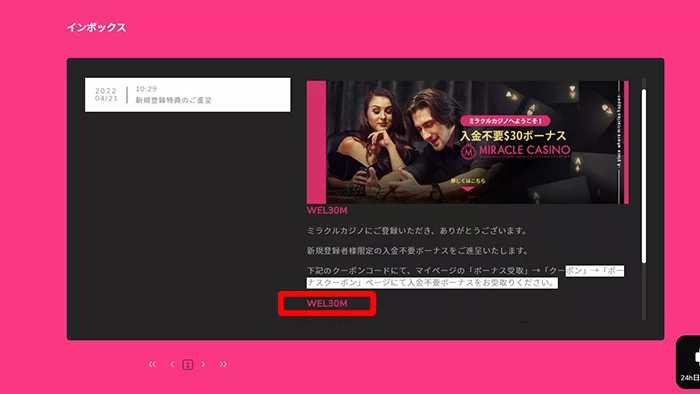
Task: Click the 2022 04/21 message date
Action: click(106, 95)
